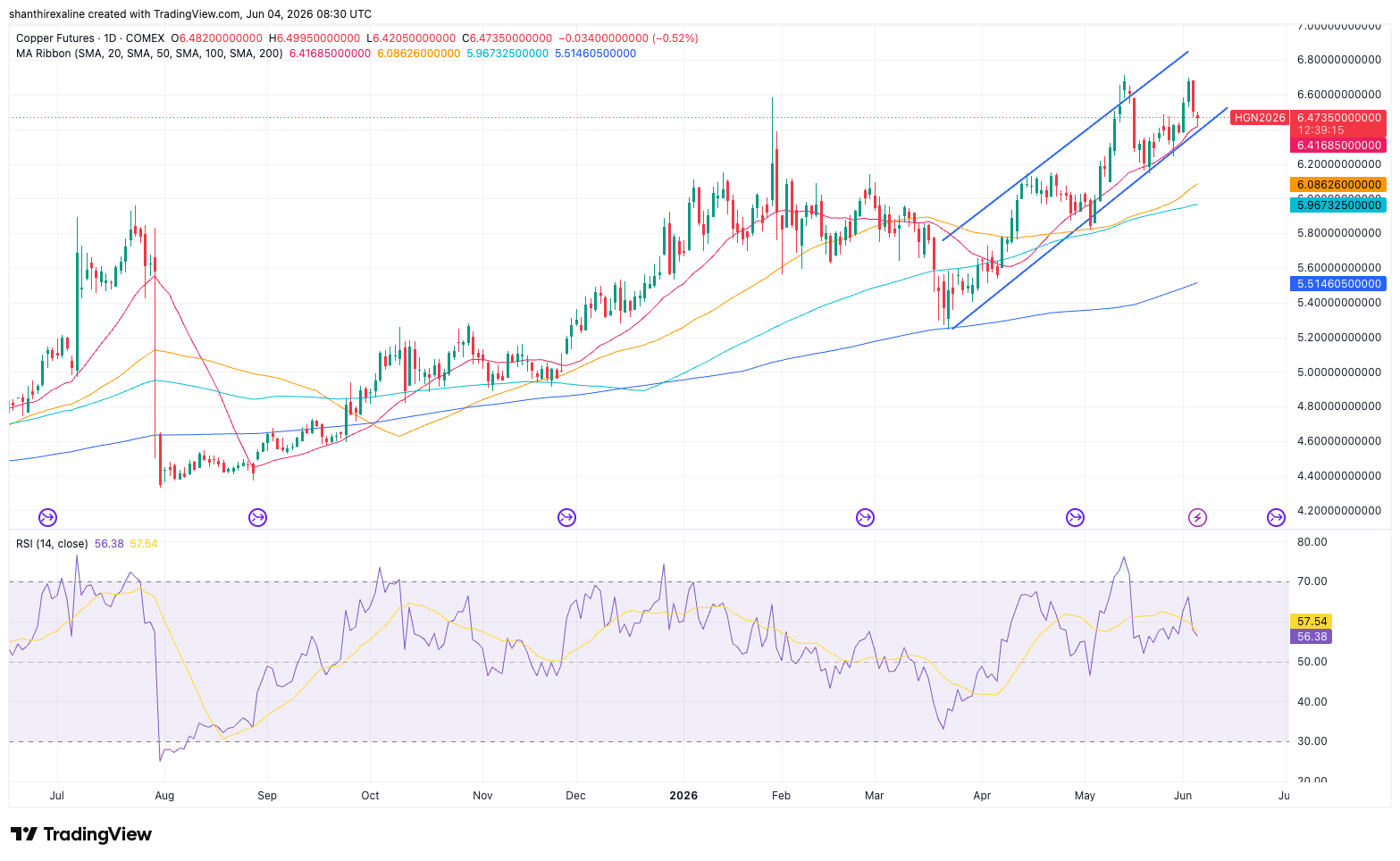
Task: Click the purple RSI axis label 56.38
Action: (1312, 637)
